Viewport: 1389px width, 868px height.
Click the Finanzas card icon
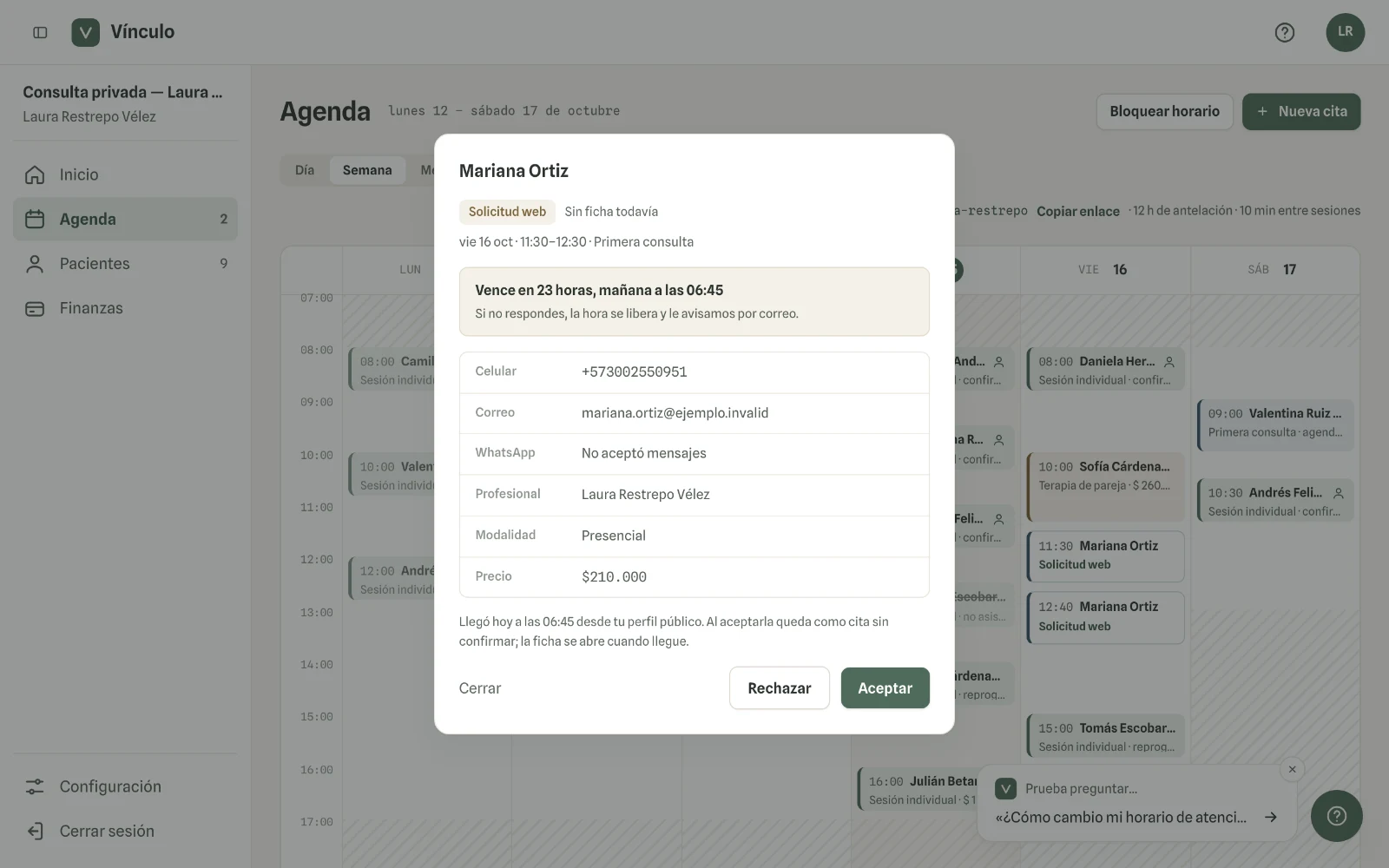pos(35,308)
